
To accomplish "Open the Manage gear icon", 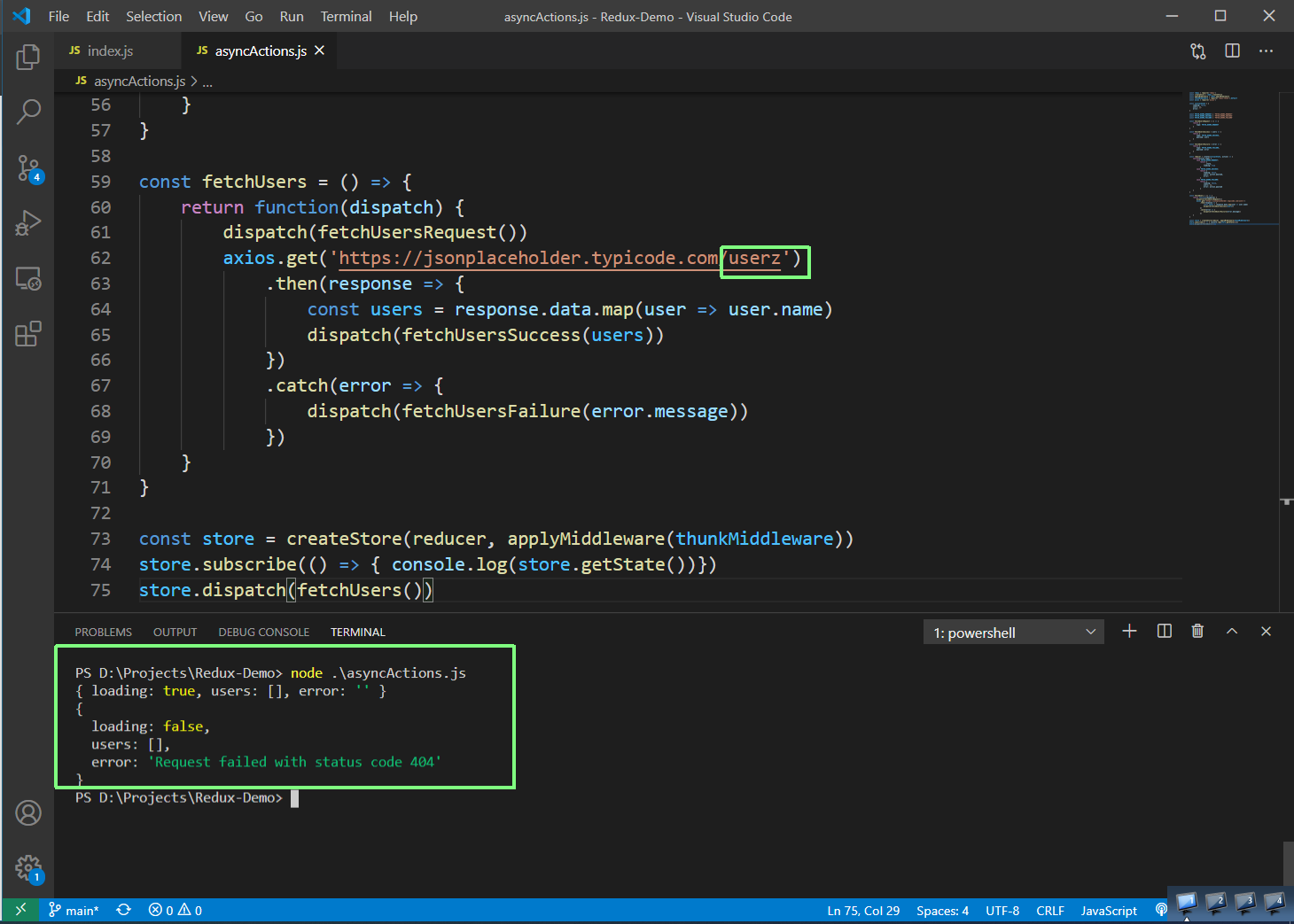I will point(28,868).
